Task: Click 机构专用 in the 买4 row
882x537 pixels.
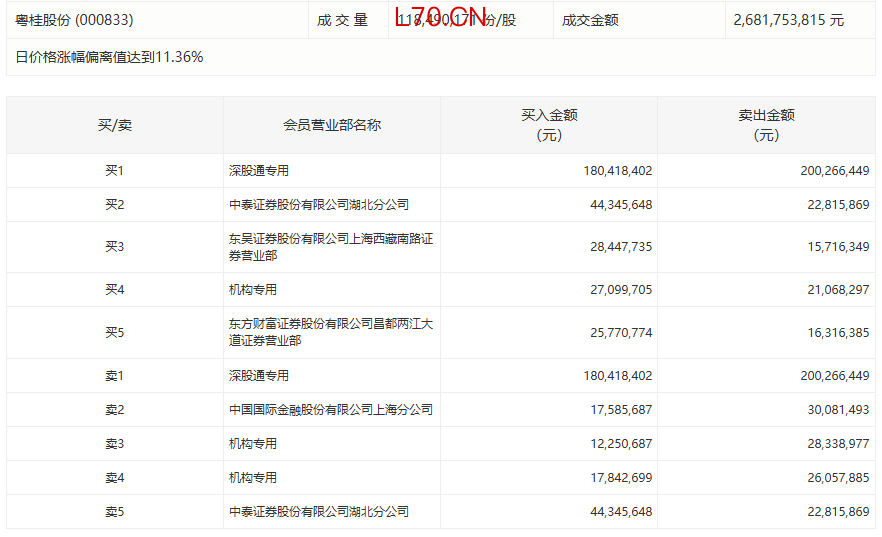Action: pos(253,290)
